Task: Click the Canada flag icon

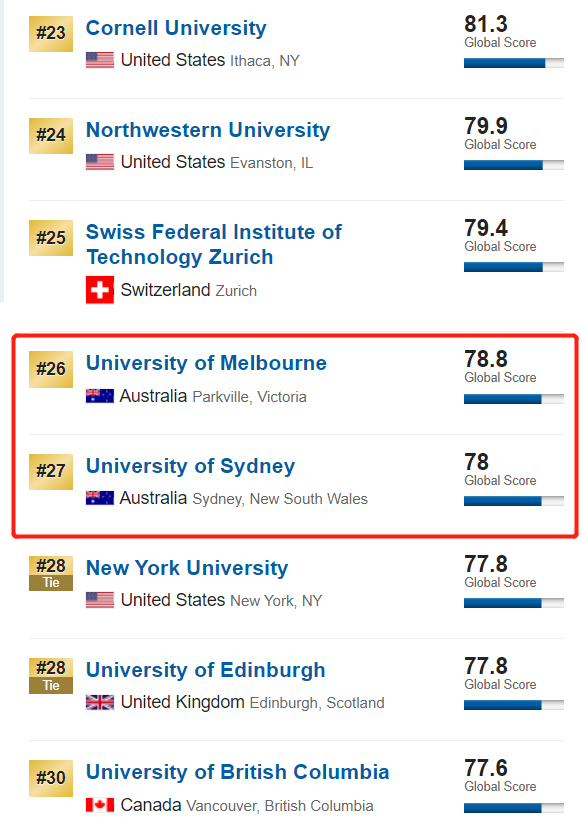Action: 100,805
